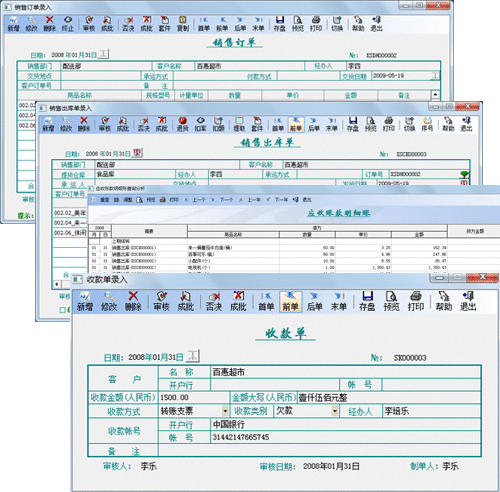The width and height of the screenshot is (500, 492).
Task: Click 复制 icon in 销售订单录入 toolbar
Action: click(x=183, y=24)
